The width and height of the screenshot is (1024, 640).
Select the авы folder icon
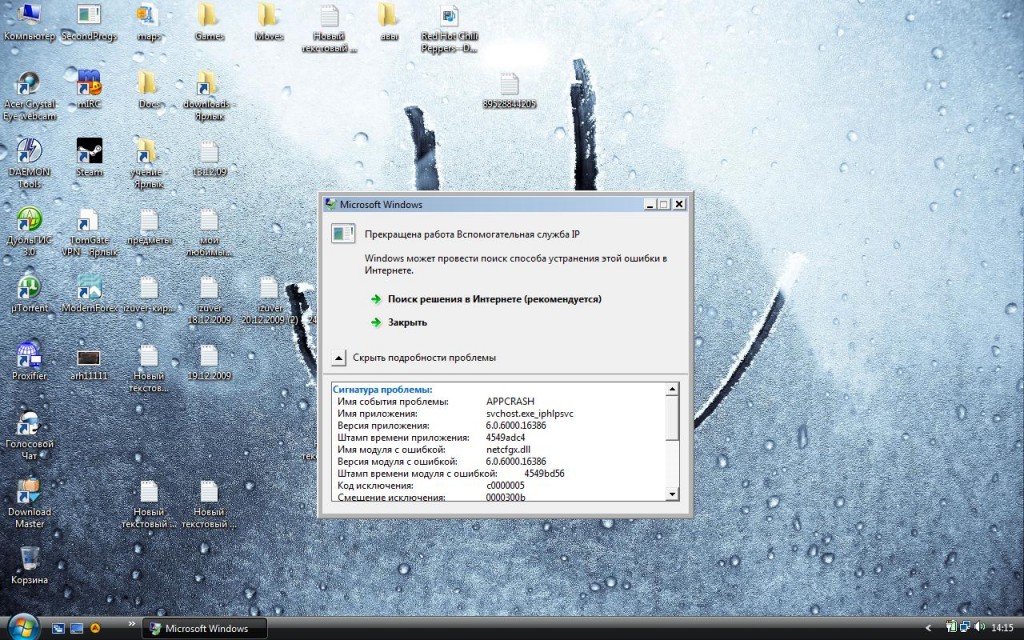tap(389, 21)
